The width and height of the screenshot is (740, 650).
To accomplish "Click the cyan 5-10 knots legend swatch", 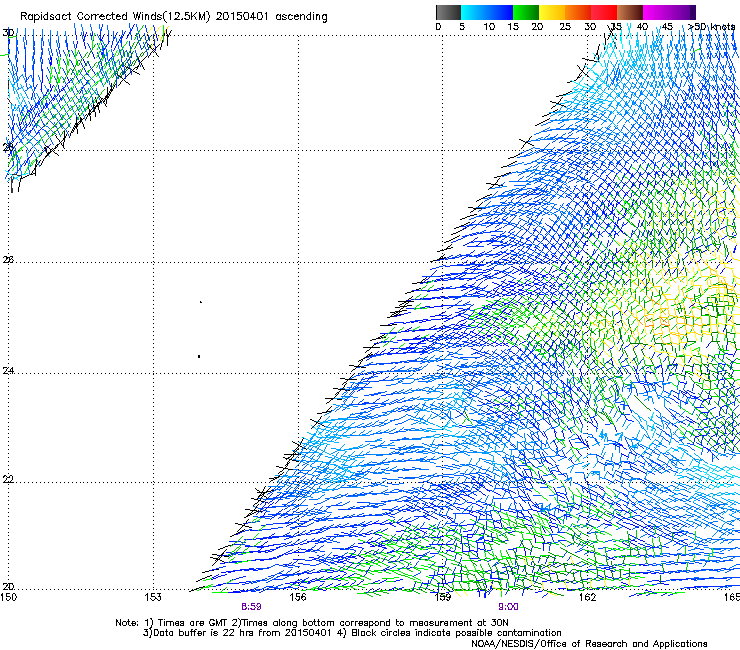I will pos(474,12).
